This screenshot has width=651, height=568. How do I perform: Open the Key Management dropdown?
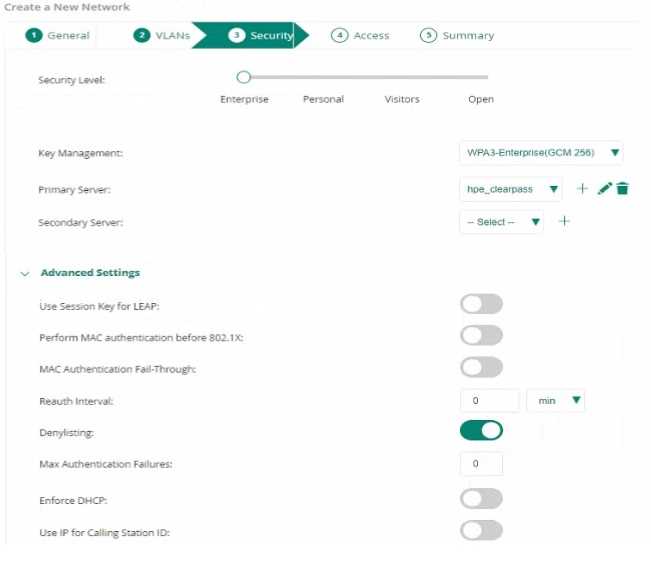pos(543,153)
